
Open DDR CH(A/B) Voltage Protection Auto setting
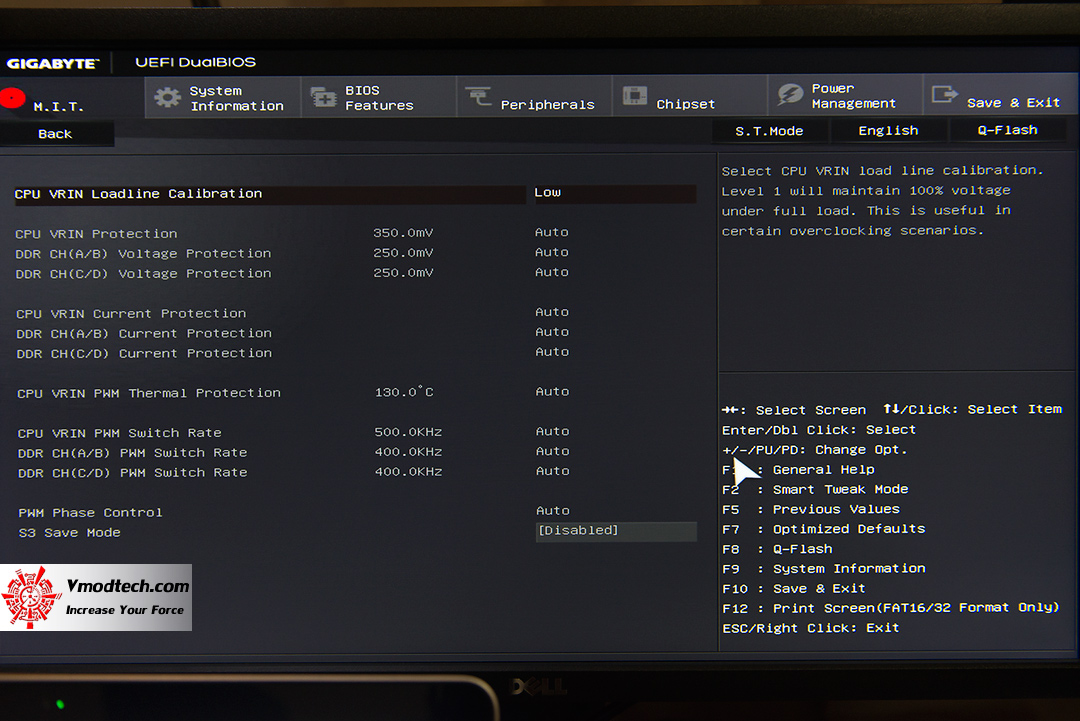tap(552, 253)
